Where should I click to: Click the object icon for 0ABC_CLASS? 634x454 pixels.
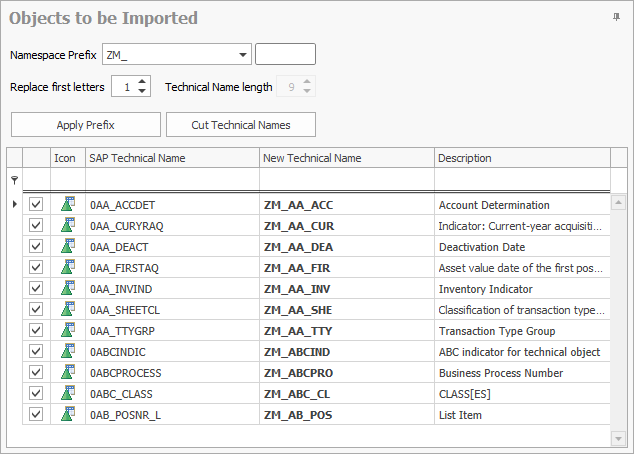click(x=68, y=393)
